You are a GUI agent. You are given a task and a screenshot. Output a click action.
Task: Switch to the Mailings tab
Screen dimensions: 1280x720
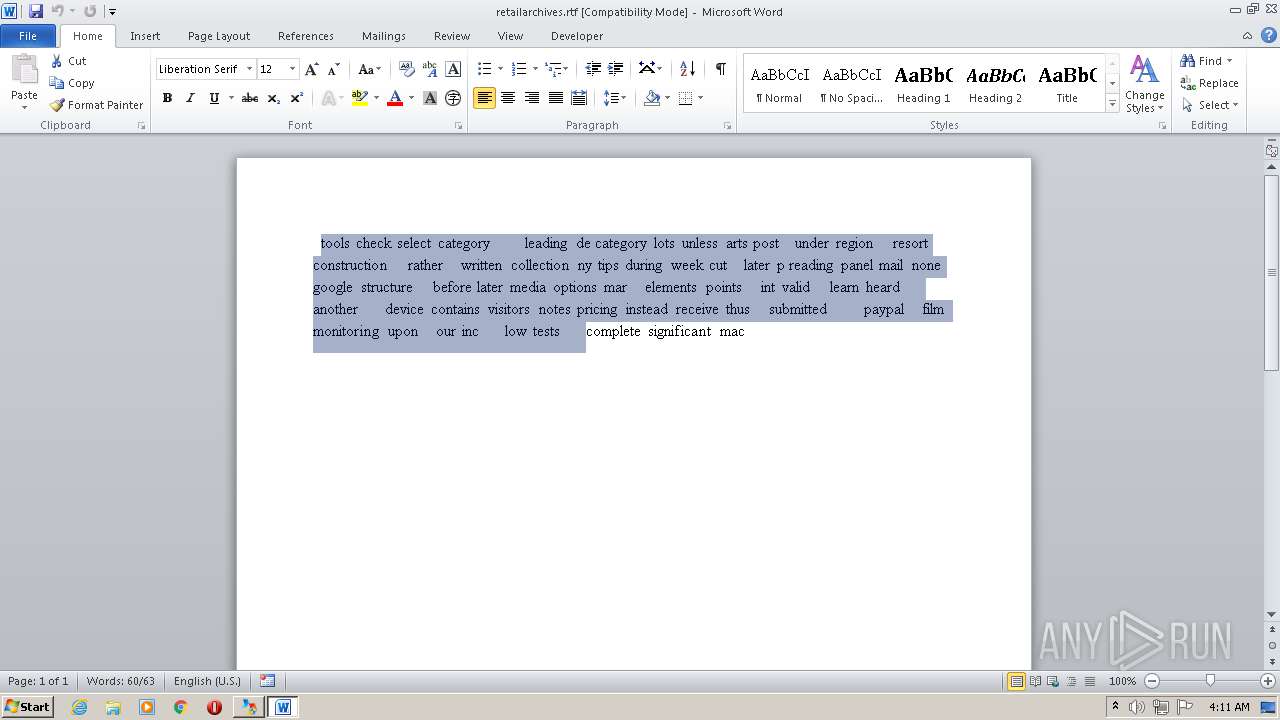pyautogui.click(x=384, y=35)
